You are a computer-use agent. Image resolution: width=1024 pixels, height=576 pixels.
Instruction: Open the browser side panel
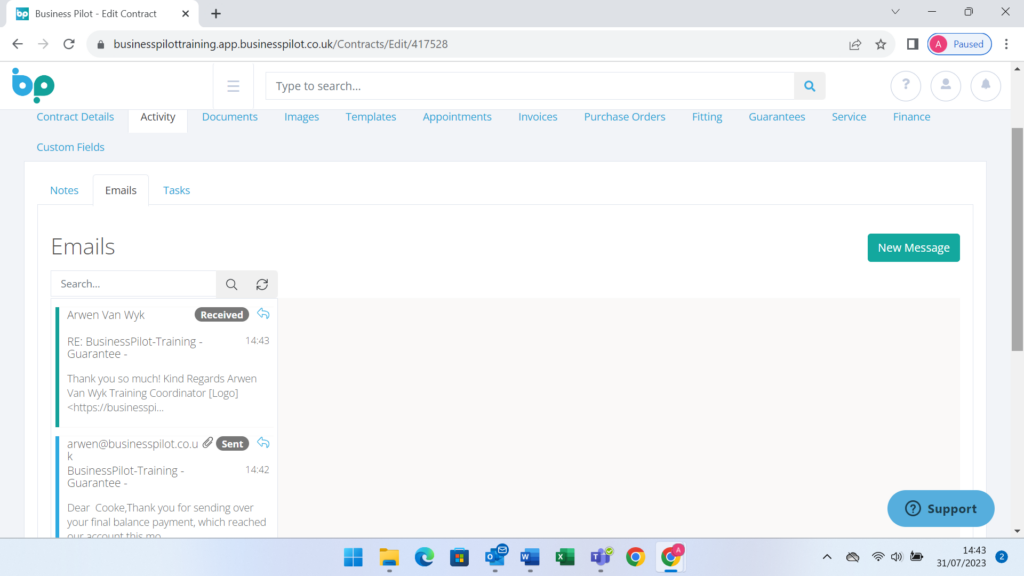tap(912, 44)
